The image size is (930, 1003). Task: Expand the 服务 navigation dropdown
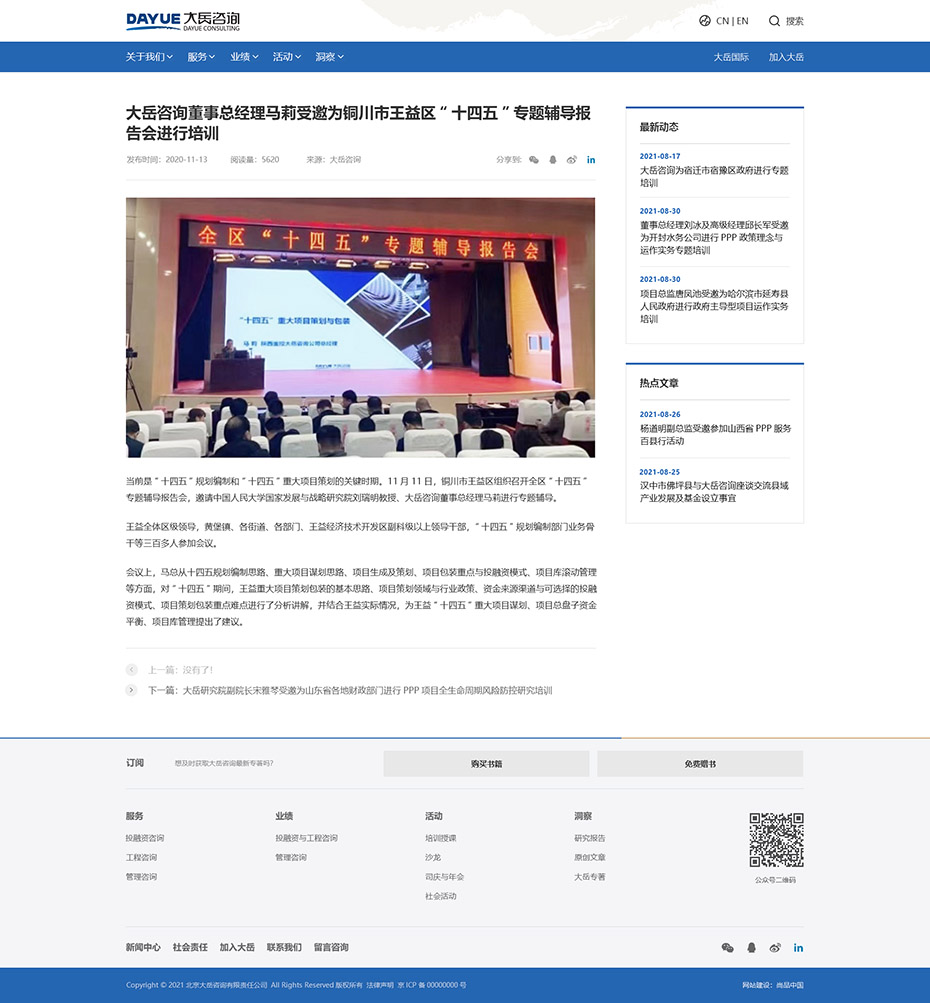tap(201, 57)
